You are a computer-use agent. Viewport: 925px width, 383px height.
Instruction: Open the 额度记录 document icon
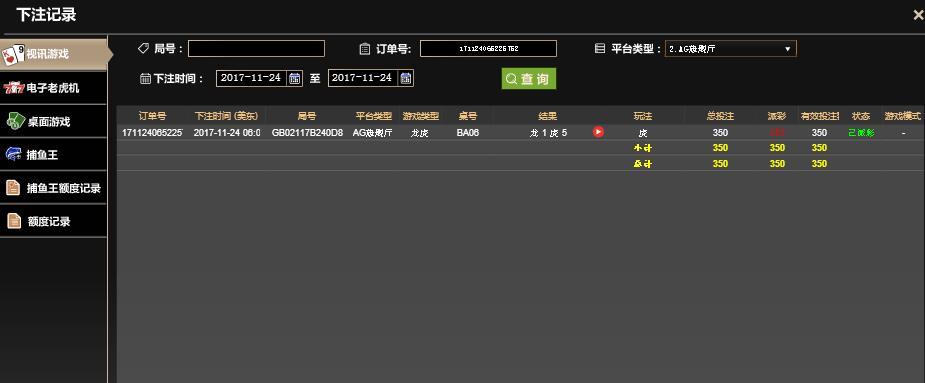pyautogui.click(x=14, y=221)
